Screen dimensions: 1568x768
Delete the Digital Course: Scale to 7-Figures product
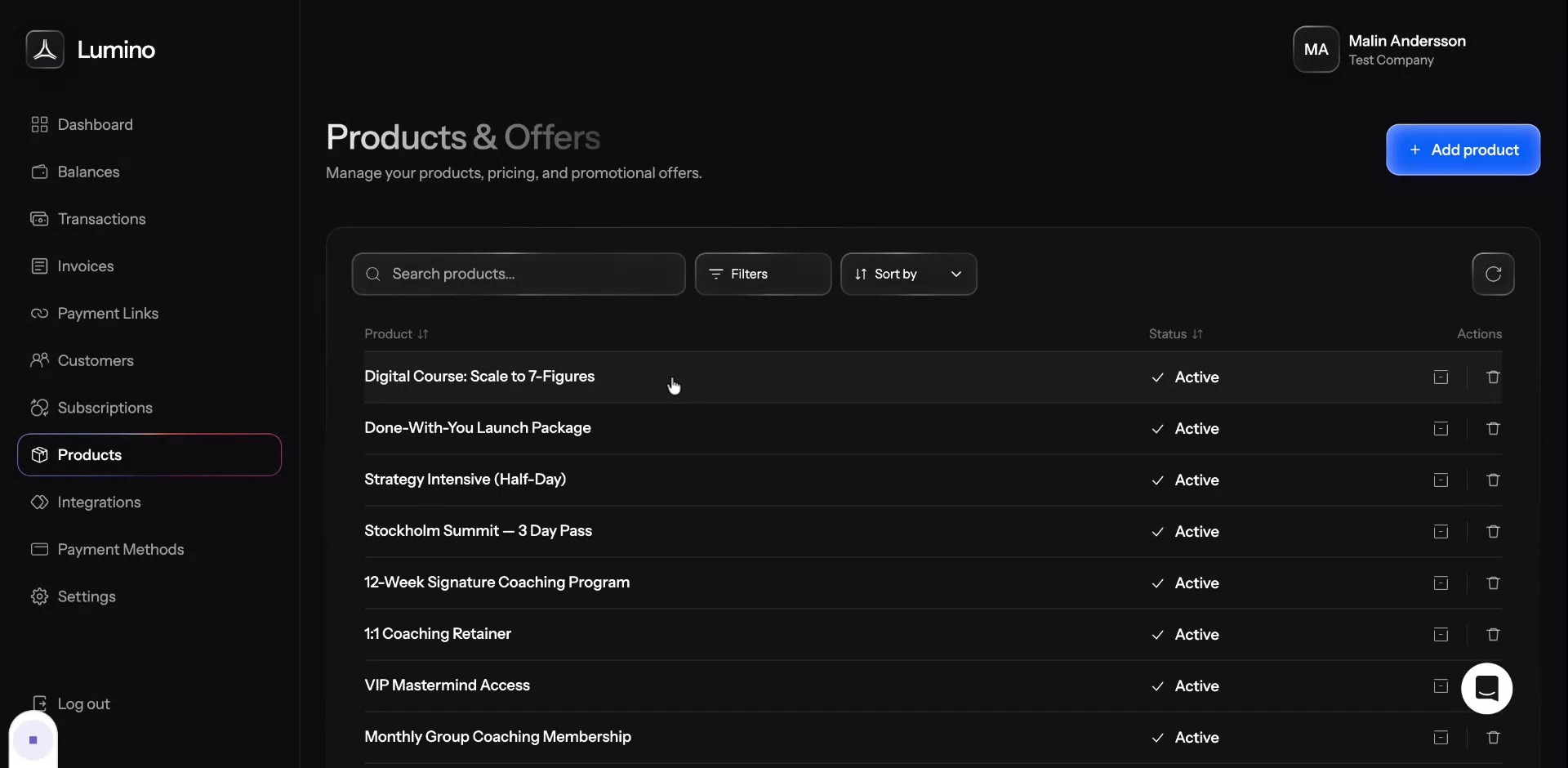[x=1493, y=377]
